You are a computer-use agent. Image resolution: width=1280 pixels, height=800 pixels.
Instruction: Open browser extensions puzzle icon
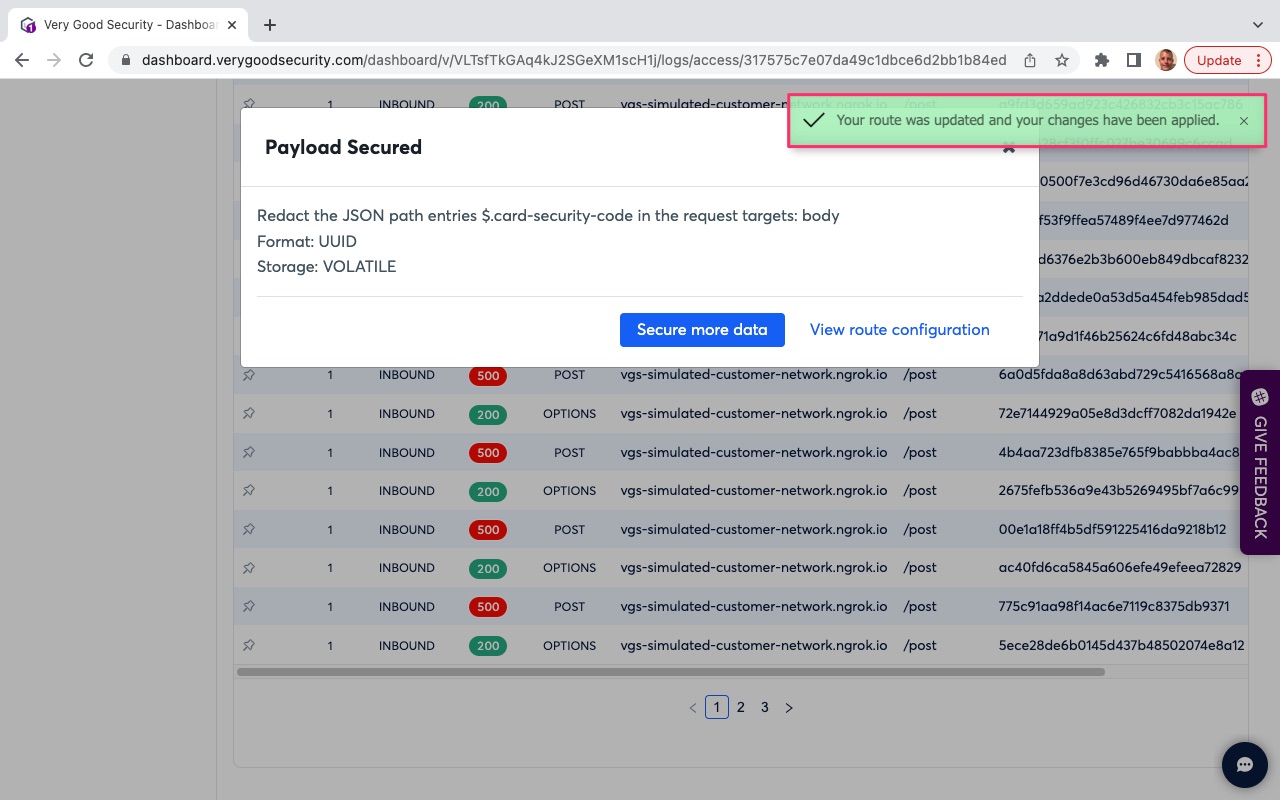[x=1102, y=60]
